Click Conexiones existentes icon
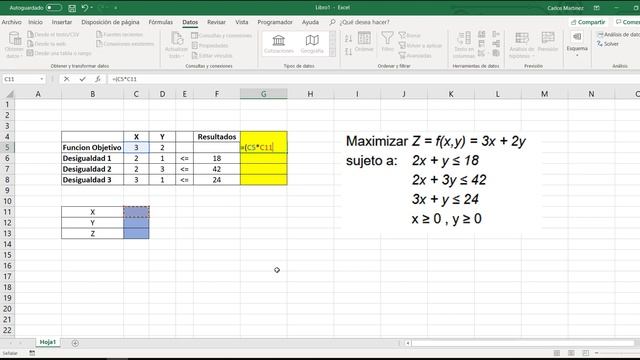 point(99,44)
